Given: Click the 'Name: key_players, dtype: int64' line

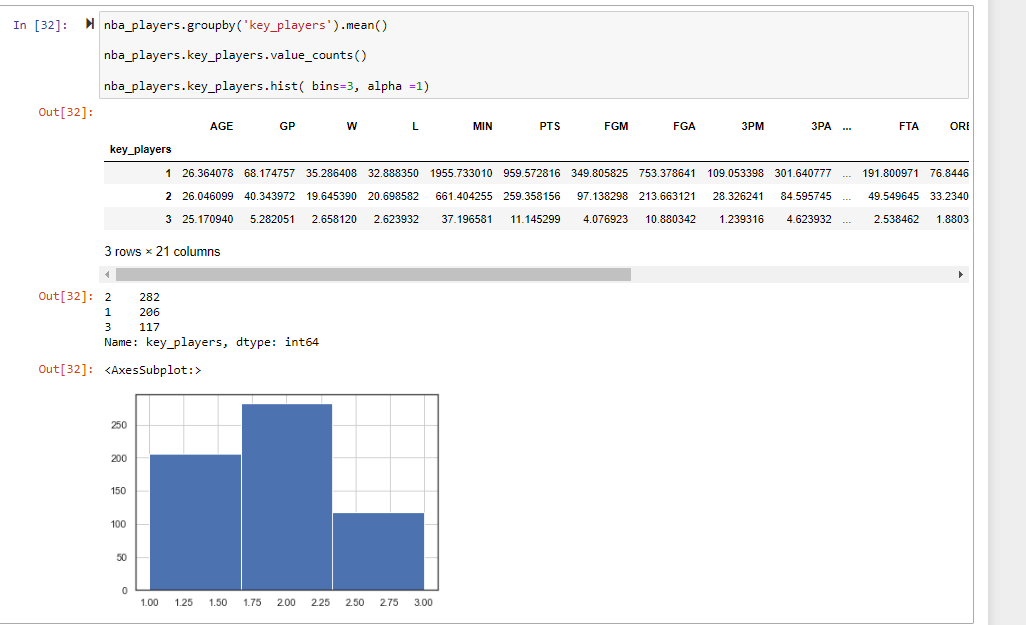Looking at the screenshot, I should pos(211,342).
